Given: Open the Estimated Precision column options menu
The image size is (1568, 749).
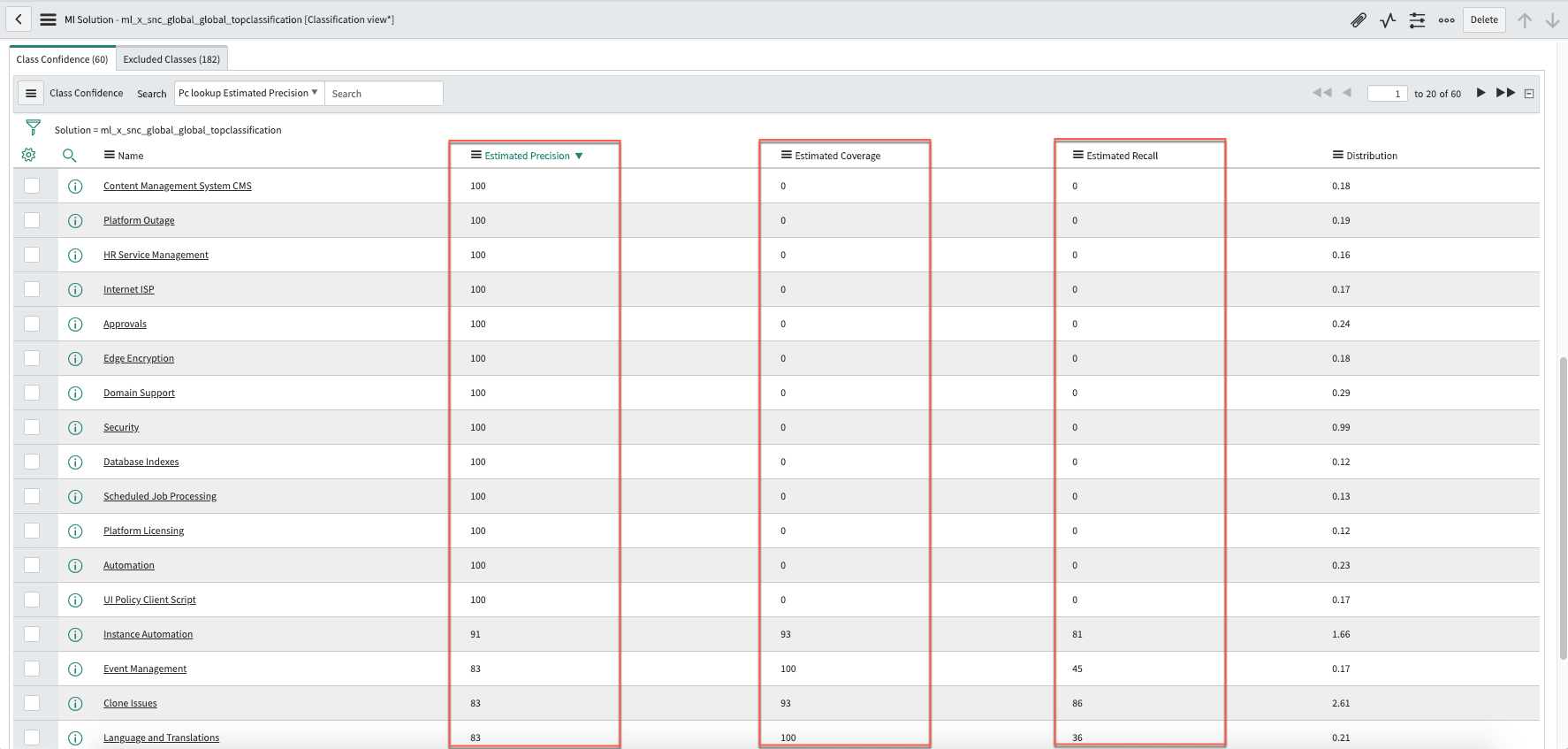Looking at the screenshot, I should coord(476,155).
